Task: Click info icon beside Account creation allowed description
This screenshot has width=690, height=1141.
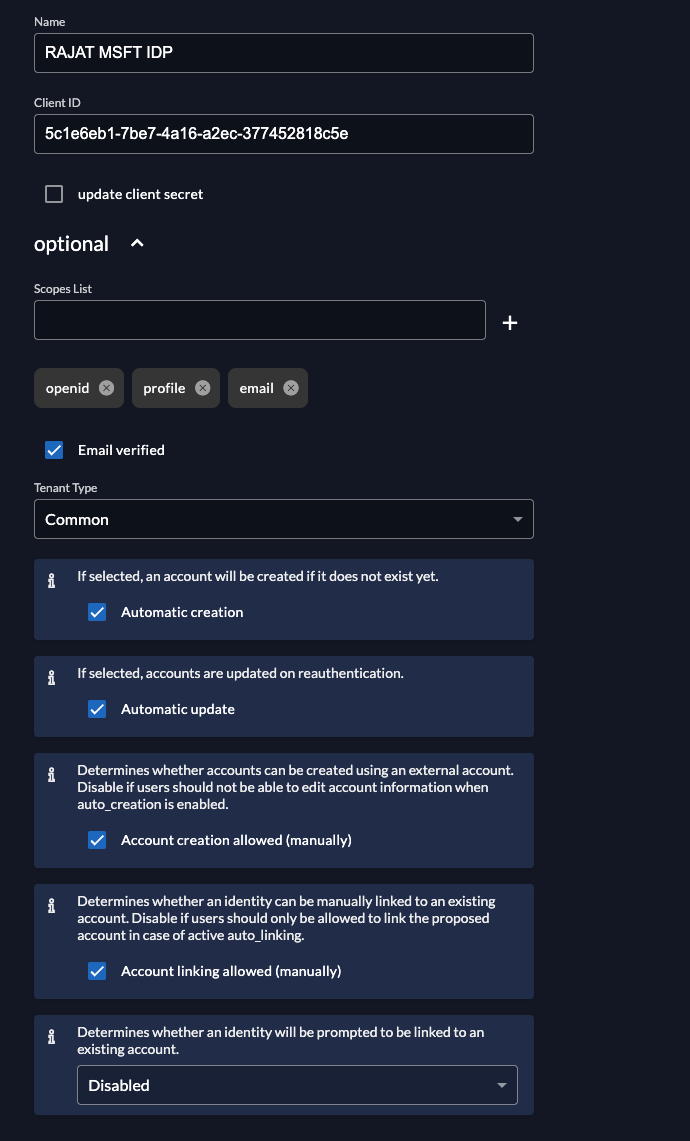Action: (x=52, y=775)
